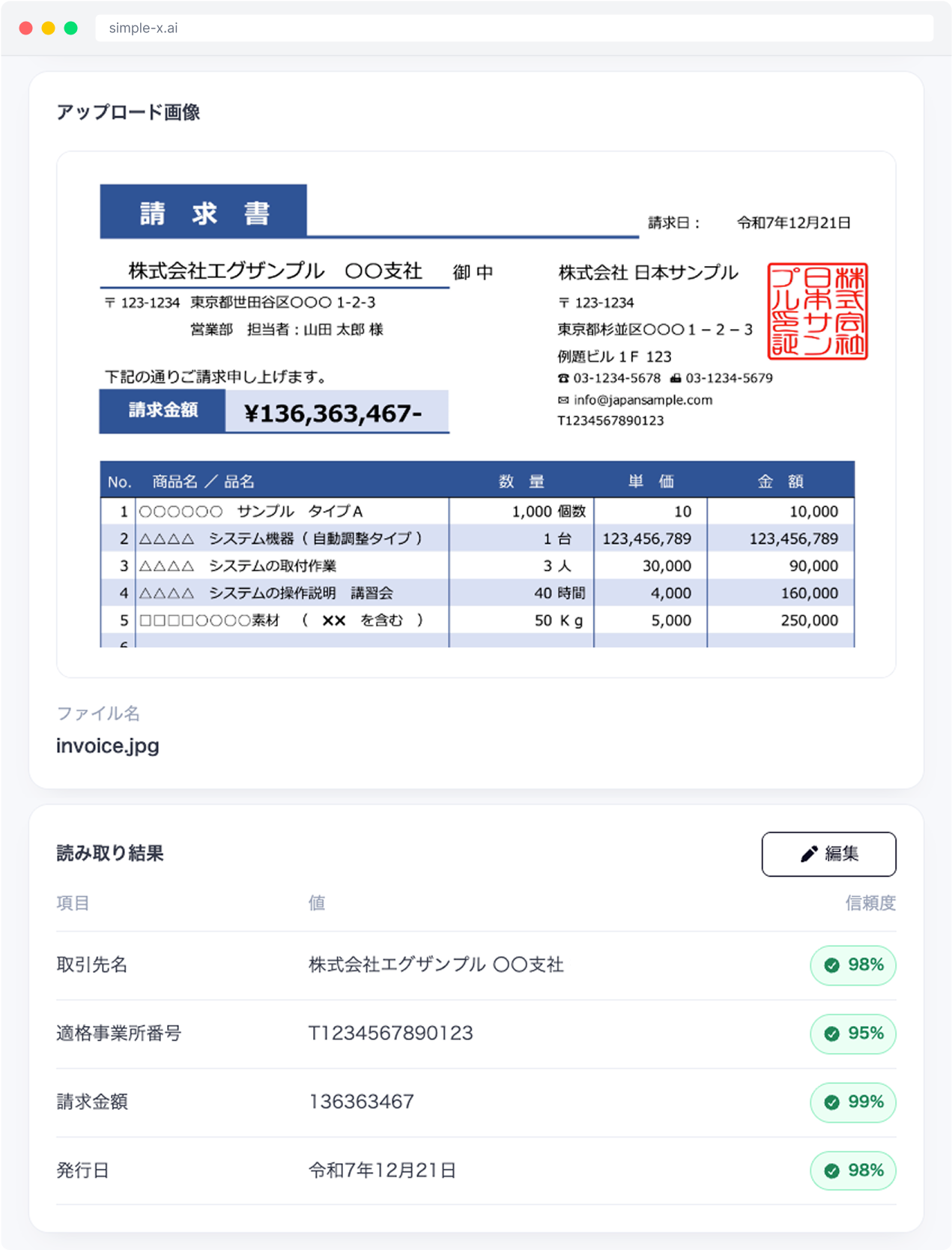Click the check icon in the 発行日 row
Viewport: 952px width, 1250px height.
[x=831, y=1171]
